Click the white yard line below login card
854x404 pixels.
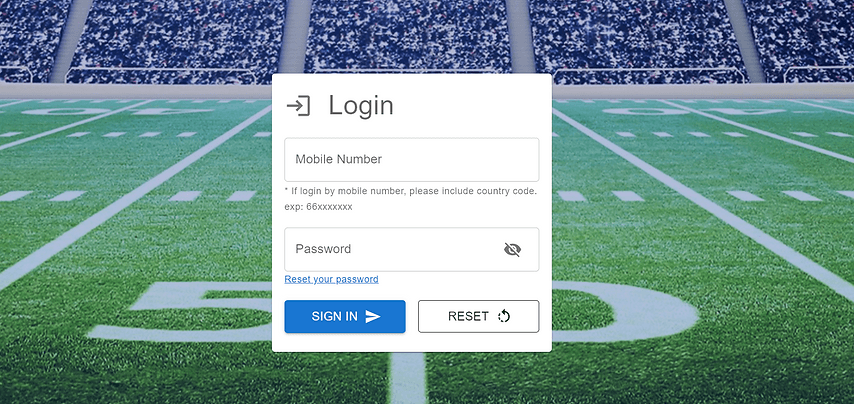[408, 378]
